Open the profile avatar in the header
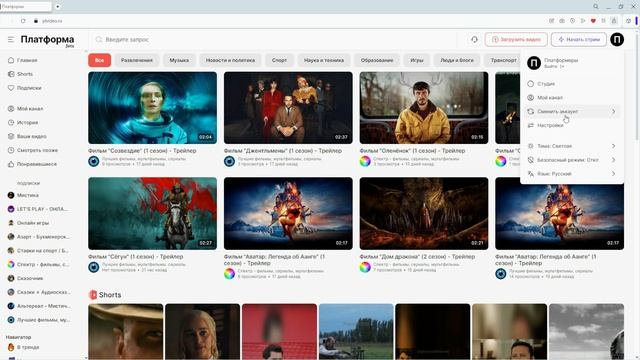Image resolution: width=640 pixels, height=360 pixels. pyautogui.click(x=617, y=40)
